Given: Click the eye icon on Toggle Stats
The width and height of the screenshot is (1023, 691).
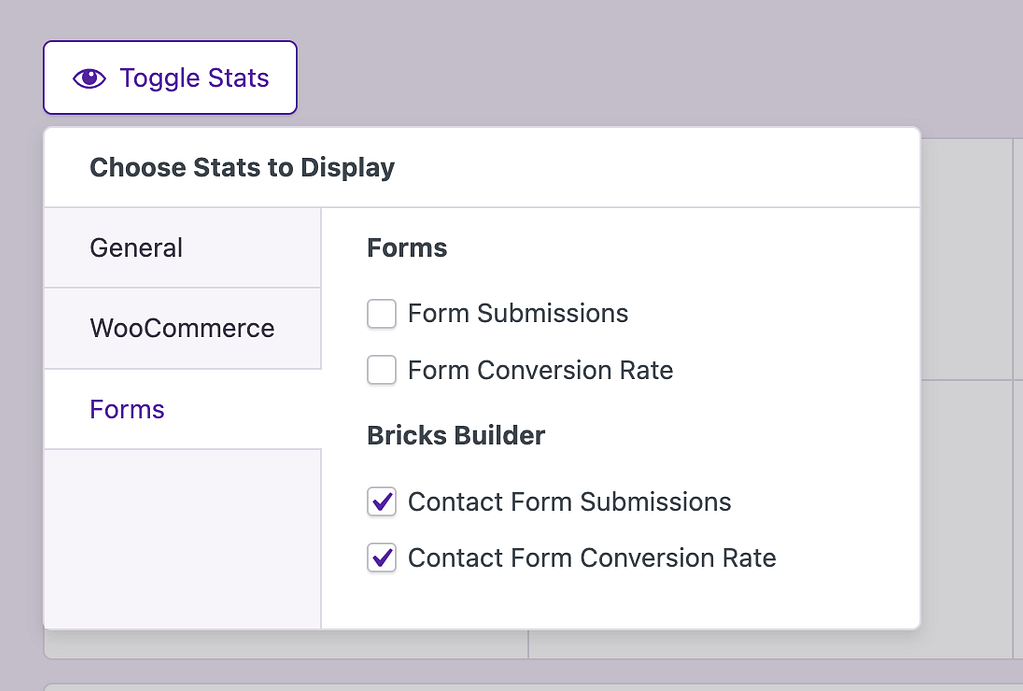Looking at the screenshot, I should (x=89, y=77).
